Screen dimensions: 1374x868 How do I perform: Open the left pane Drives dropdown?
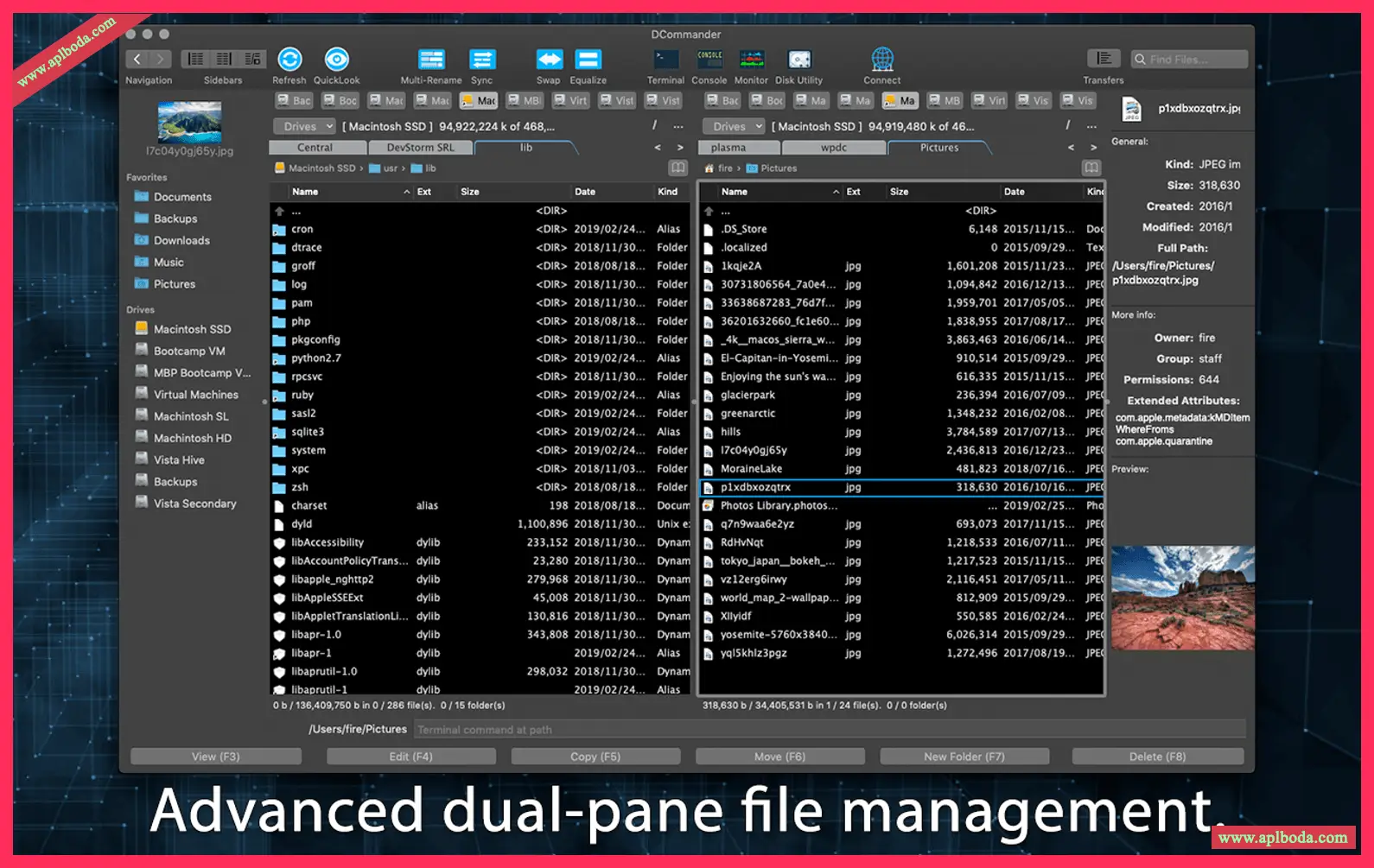point(304,126)
